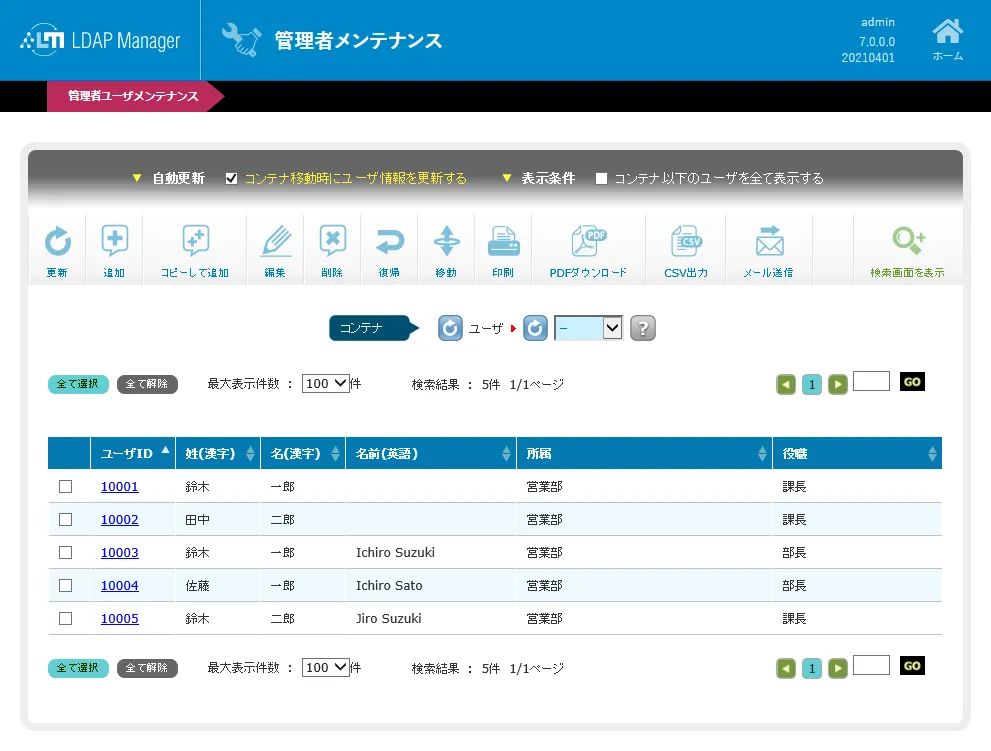
Task: Click bottom 全て解除 button
Action: (147, 668)
